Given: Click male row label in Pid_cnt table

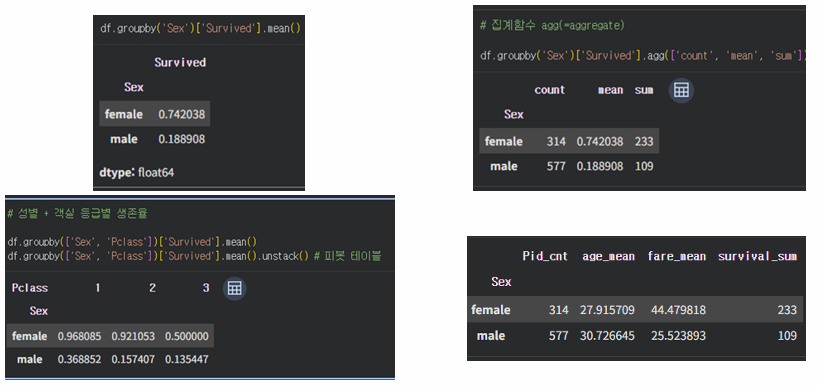Looking at the screenshot, I should pos(491,335).
